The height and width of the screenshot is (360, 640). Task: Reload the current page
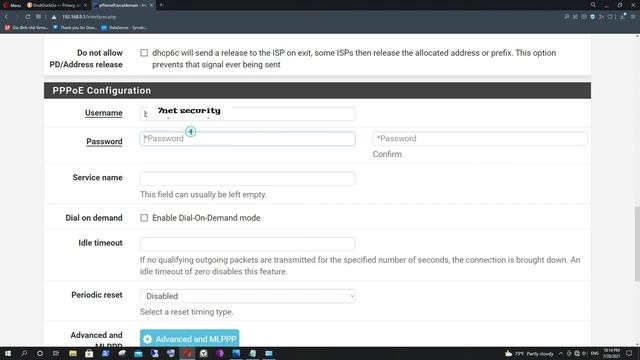28,17
